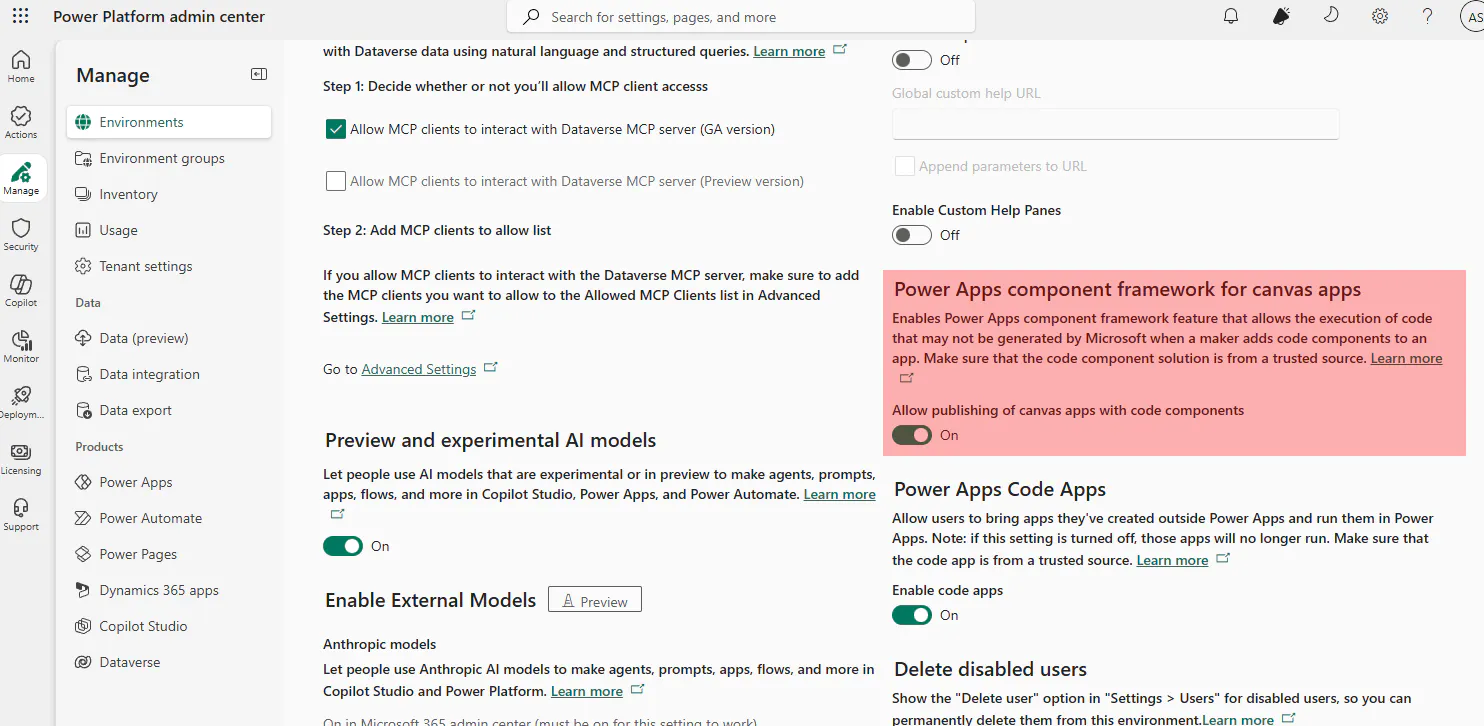Open Learn more for Preview and experimental AI models
The image size is (1484, 726).
[x=840, y=494]
